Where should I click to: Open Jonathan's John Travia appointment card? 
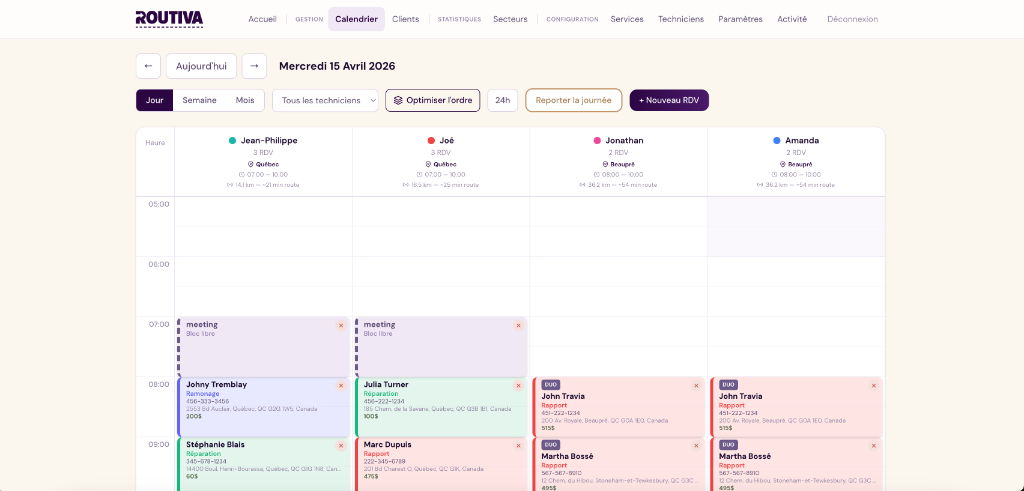[610, 405]
